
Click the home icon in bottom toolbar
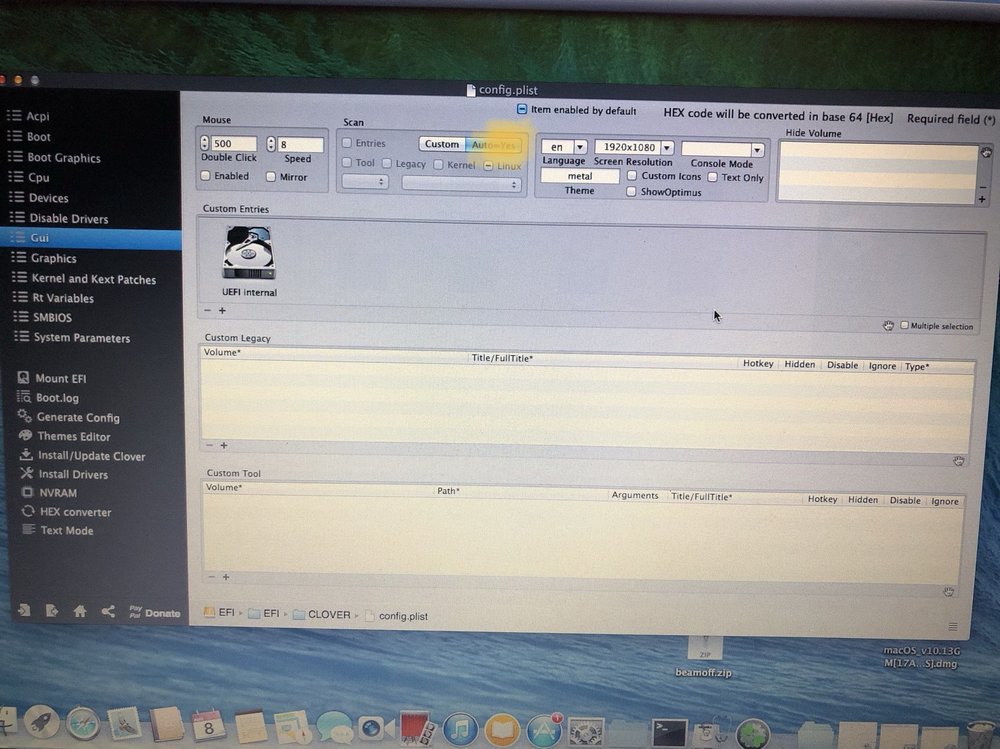pyautogui.click(x=79, y=611)
